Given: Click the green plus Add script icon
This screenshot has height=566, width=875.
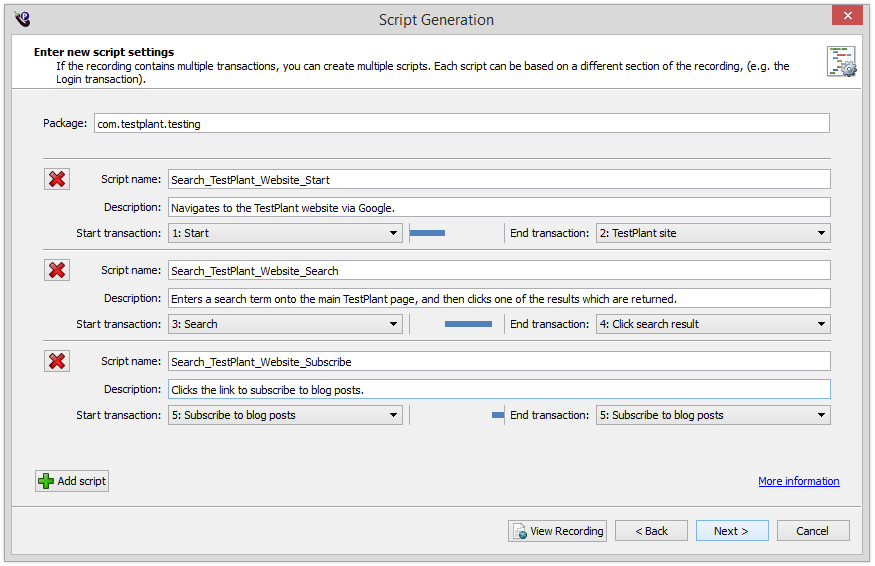Looking at the screenshot, I should click(46, 481).
